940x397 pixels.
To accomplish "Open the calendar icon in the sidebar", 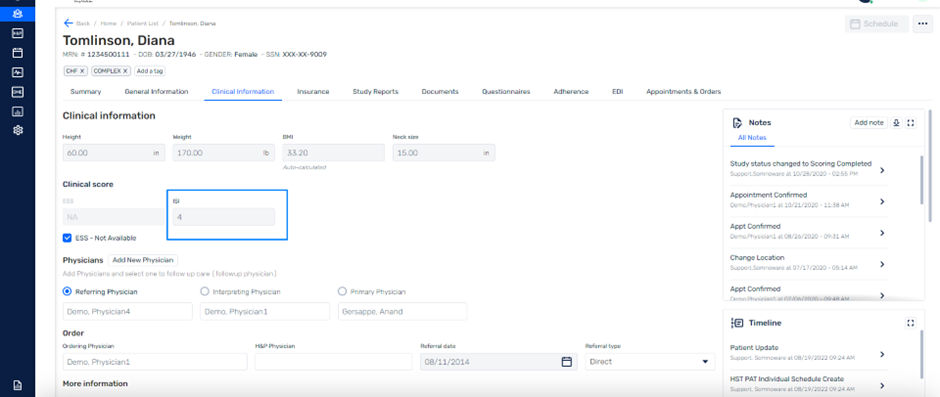I will pos(17,53).
